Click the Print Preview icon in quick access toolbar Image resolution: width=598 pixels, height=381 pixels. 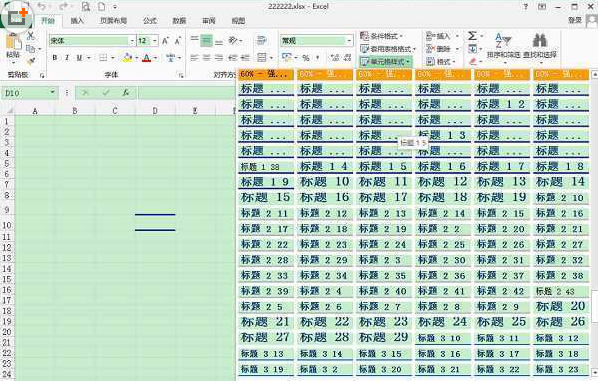pyautogui.click(x=86, y=6)
